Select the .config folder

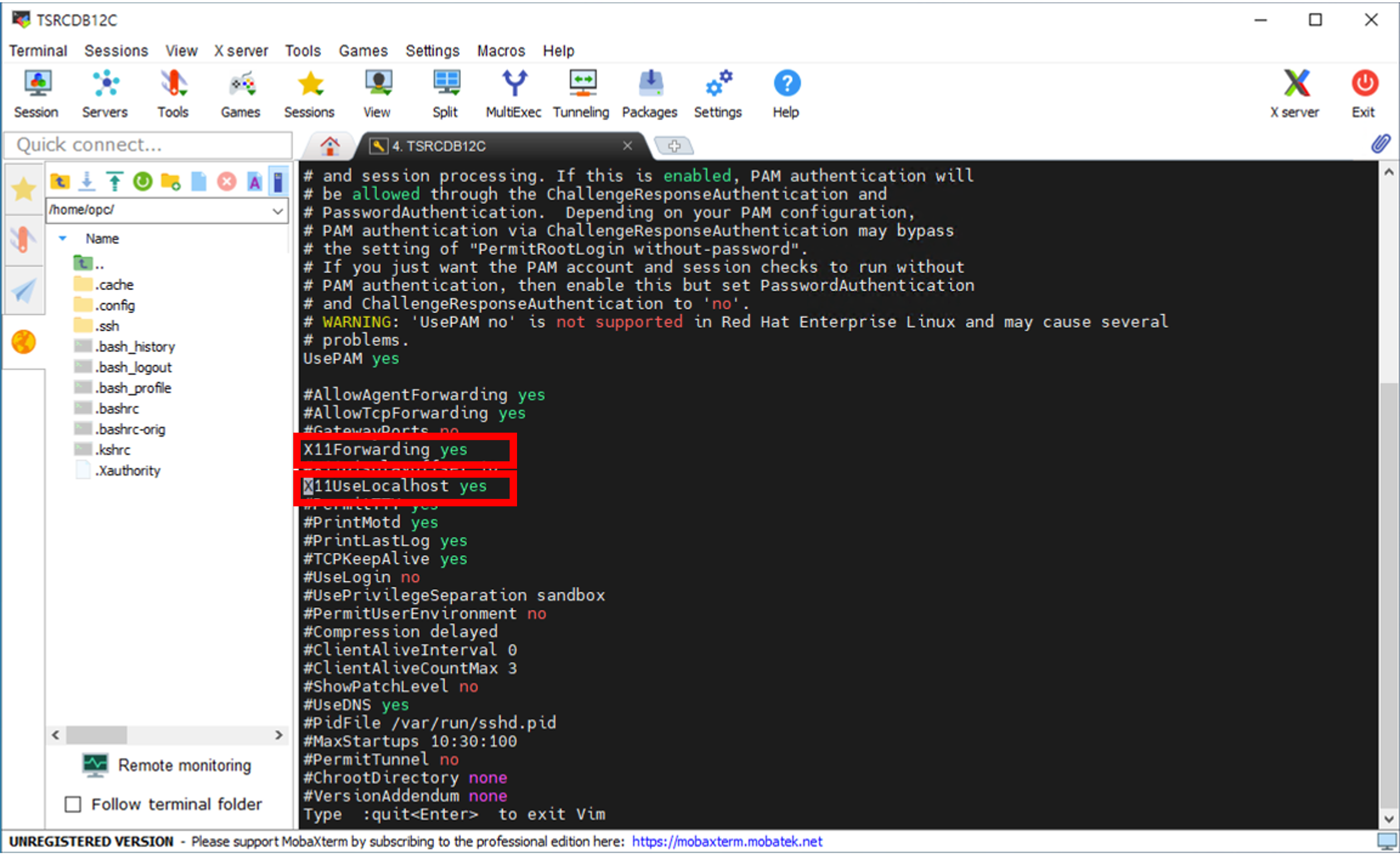click(105, 306)
